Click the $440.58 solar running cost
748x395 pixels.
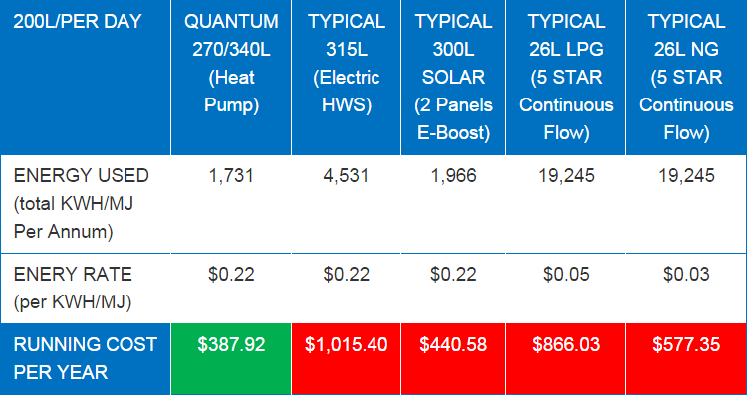pyautogui.click(x=453, y=344)
